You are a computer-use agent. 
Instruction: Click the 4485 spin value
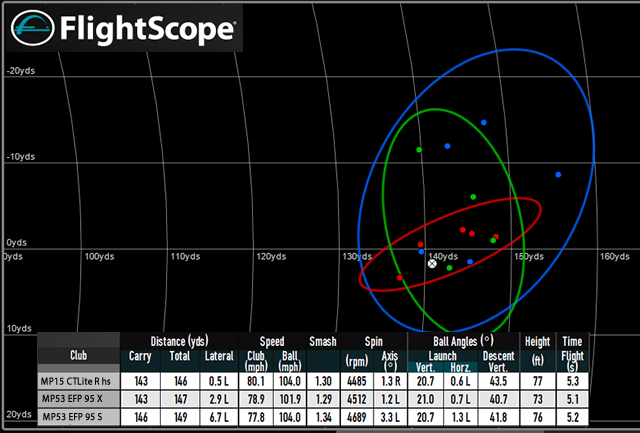(x=357, y=381)
